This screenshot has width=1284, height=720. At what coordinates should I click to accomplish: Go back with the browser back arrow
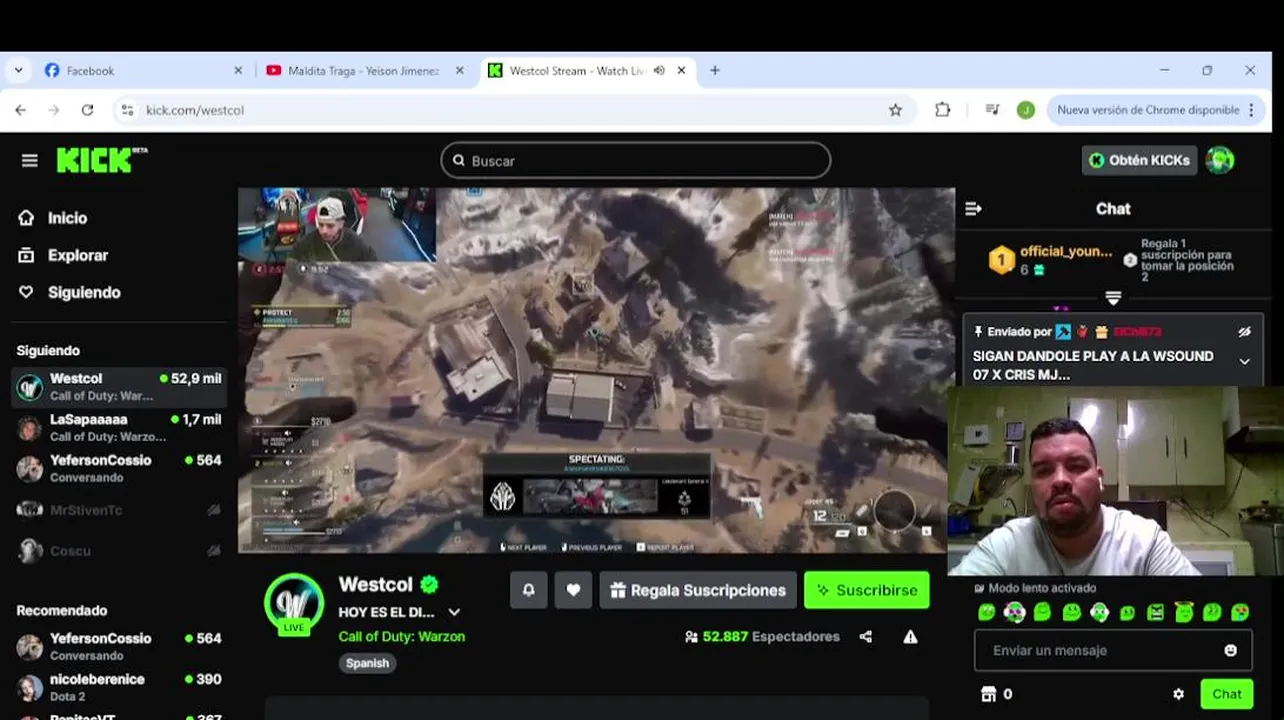21,110
